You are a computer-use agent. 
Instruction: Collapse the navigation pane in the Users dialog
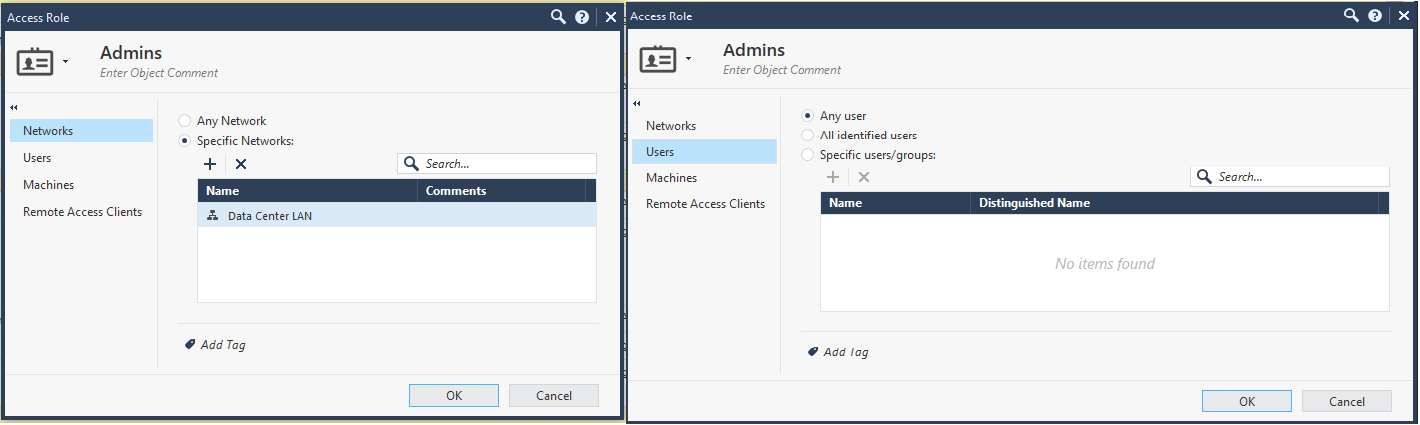(637, 103)
